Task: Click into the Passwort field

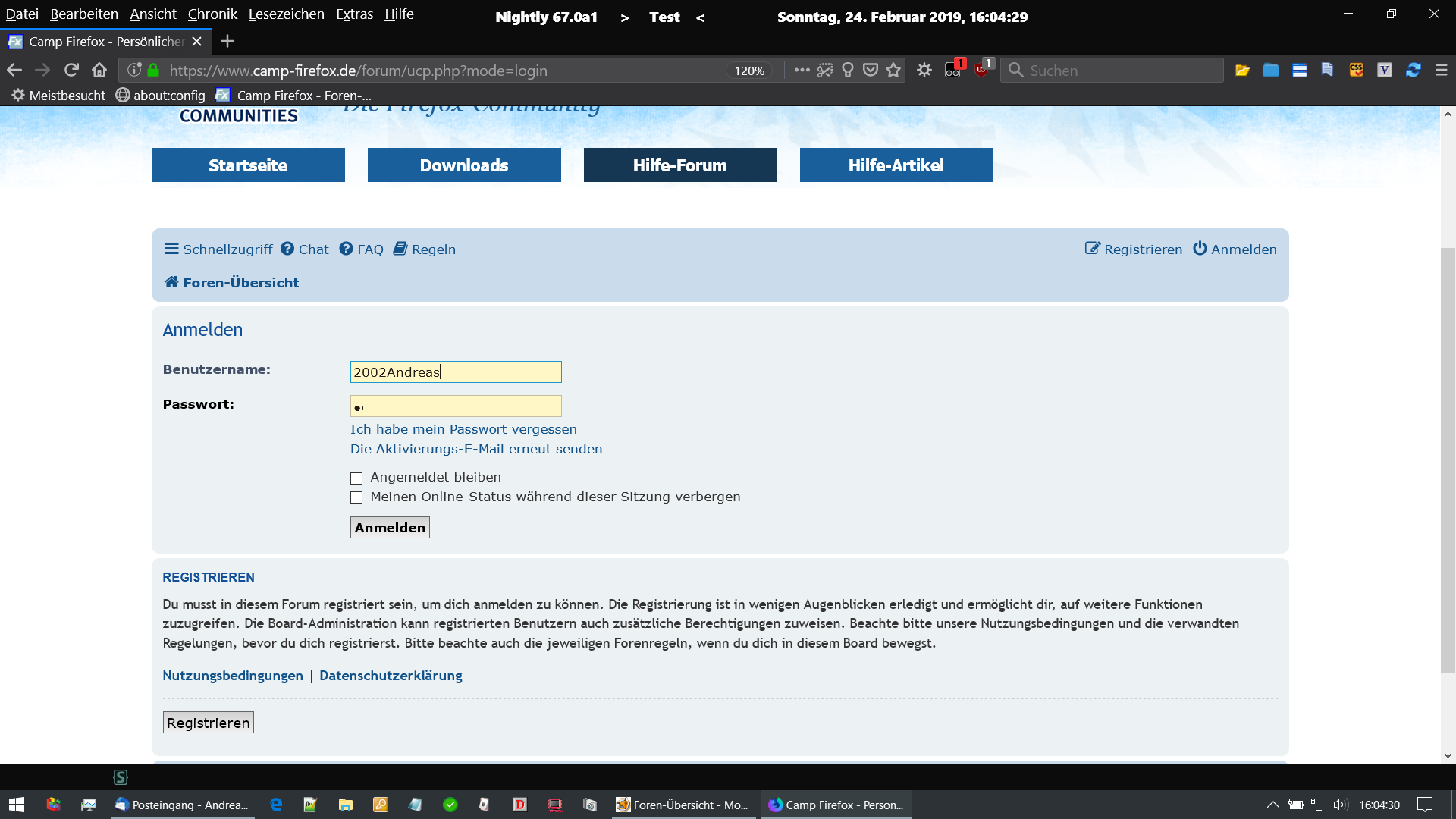Action: (456, 406)
